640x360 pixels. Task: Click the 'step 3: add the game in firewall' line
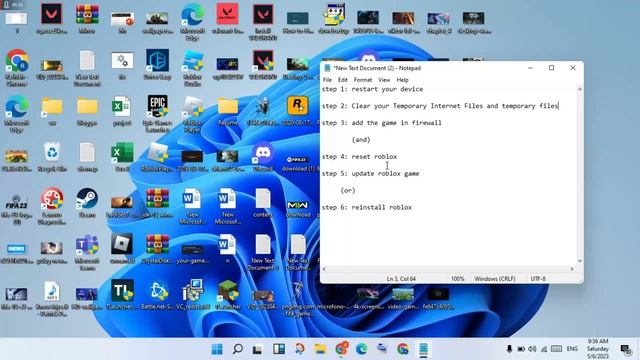[x=382, y=123]
